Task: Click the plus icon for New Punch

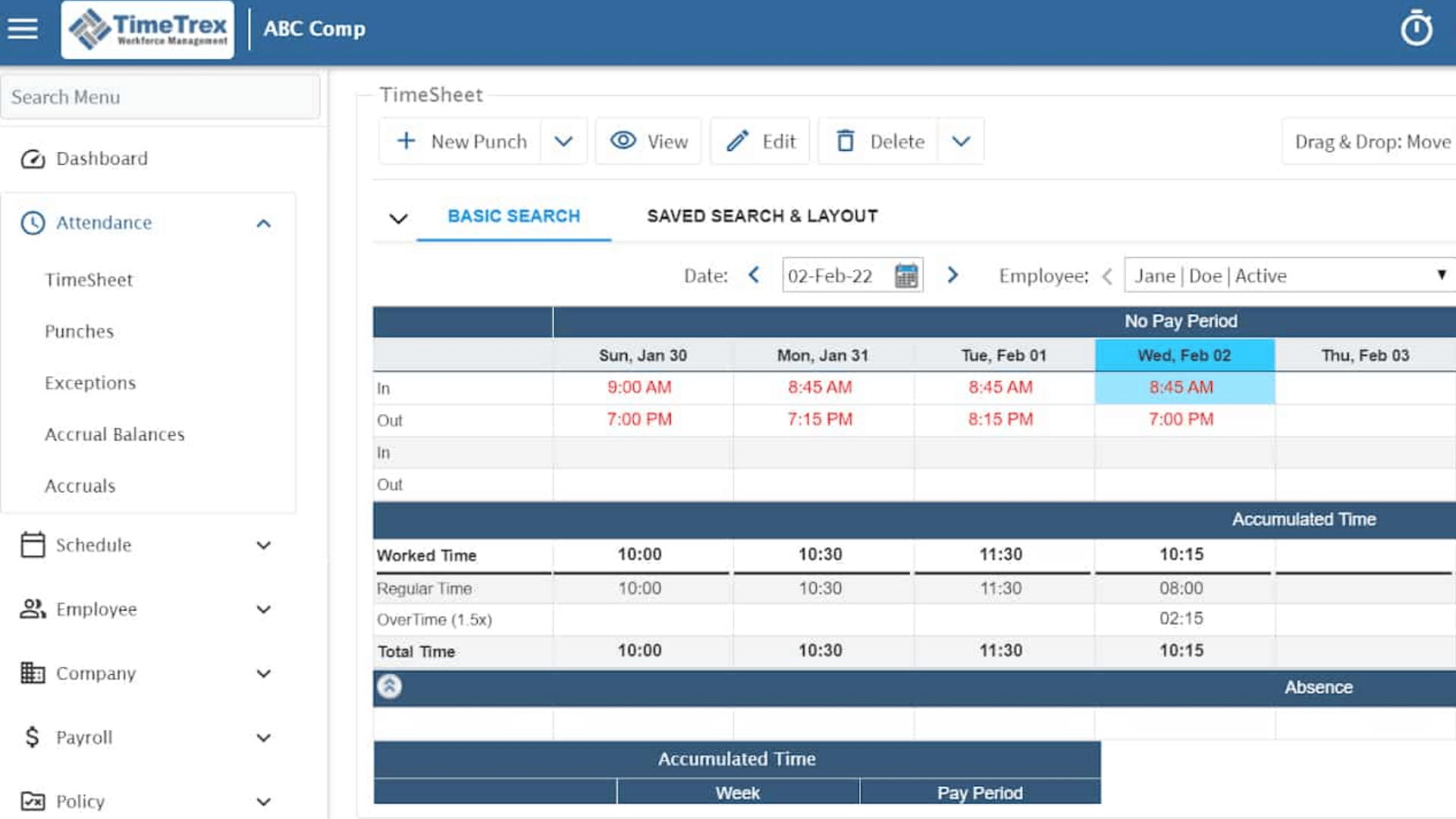Action: click(406, 141)
